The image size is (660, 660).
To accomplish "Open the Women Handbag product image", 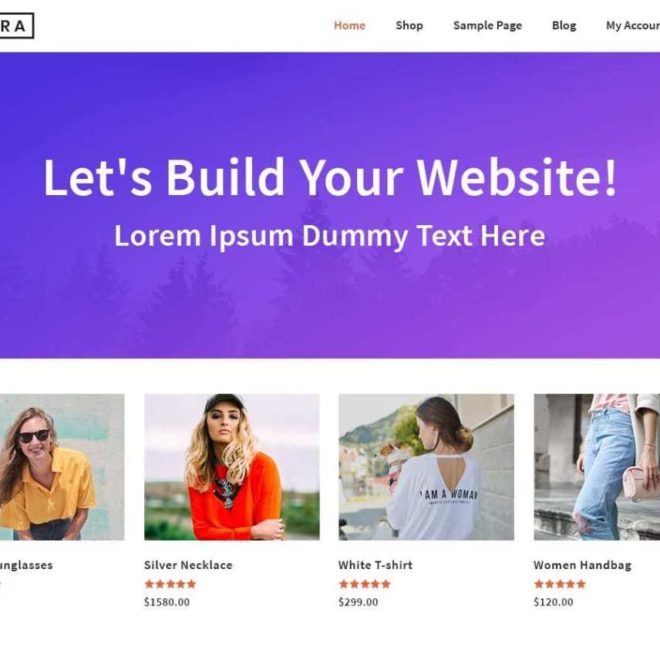I will pos(597,467).
